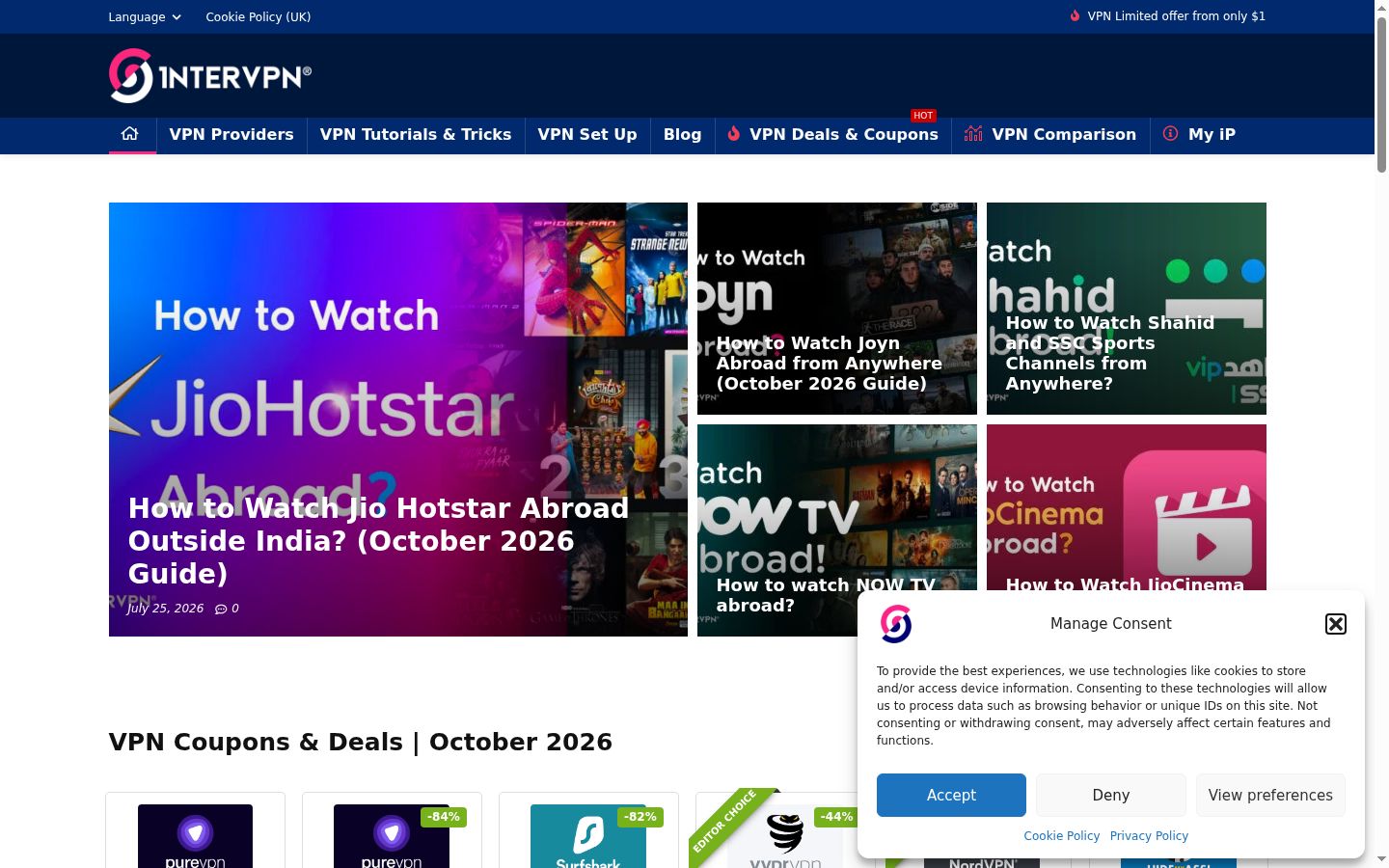Click VPN Limited offer from only $1

[1176, 15]
